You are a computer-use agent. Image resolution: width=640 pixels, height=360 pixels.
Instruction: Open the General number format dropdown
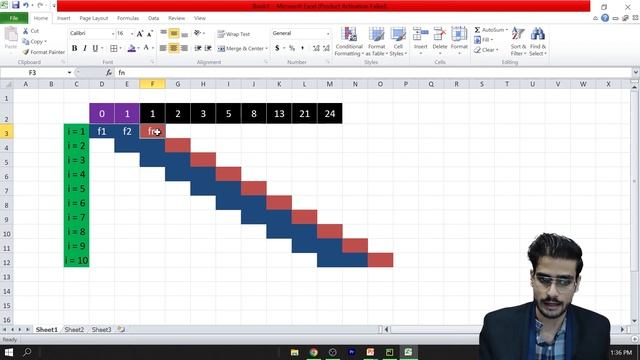point(328,33)
